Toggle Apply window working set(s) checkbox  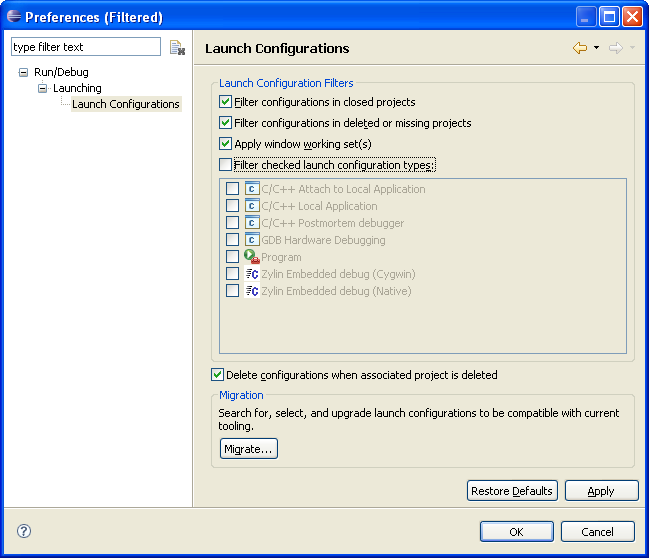point(225,144)
